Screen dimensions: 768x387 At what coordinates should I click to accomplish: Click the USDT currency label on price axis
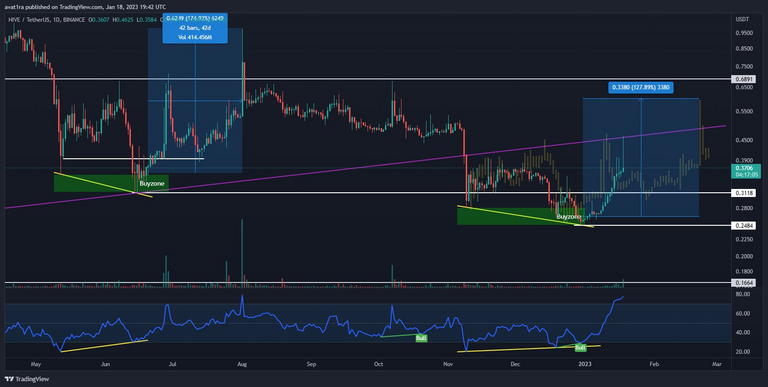(x=742, y=19)
